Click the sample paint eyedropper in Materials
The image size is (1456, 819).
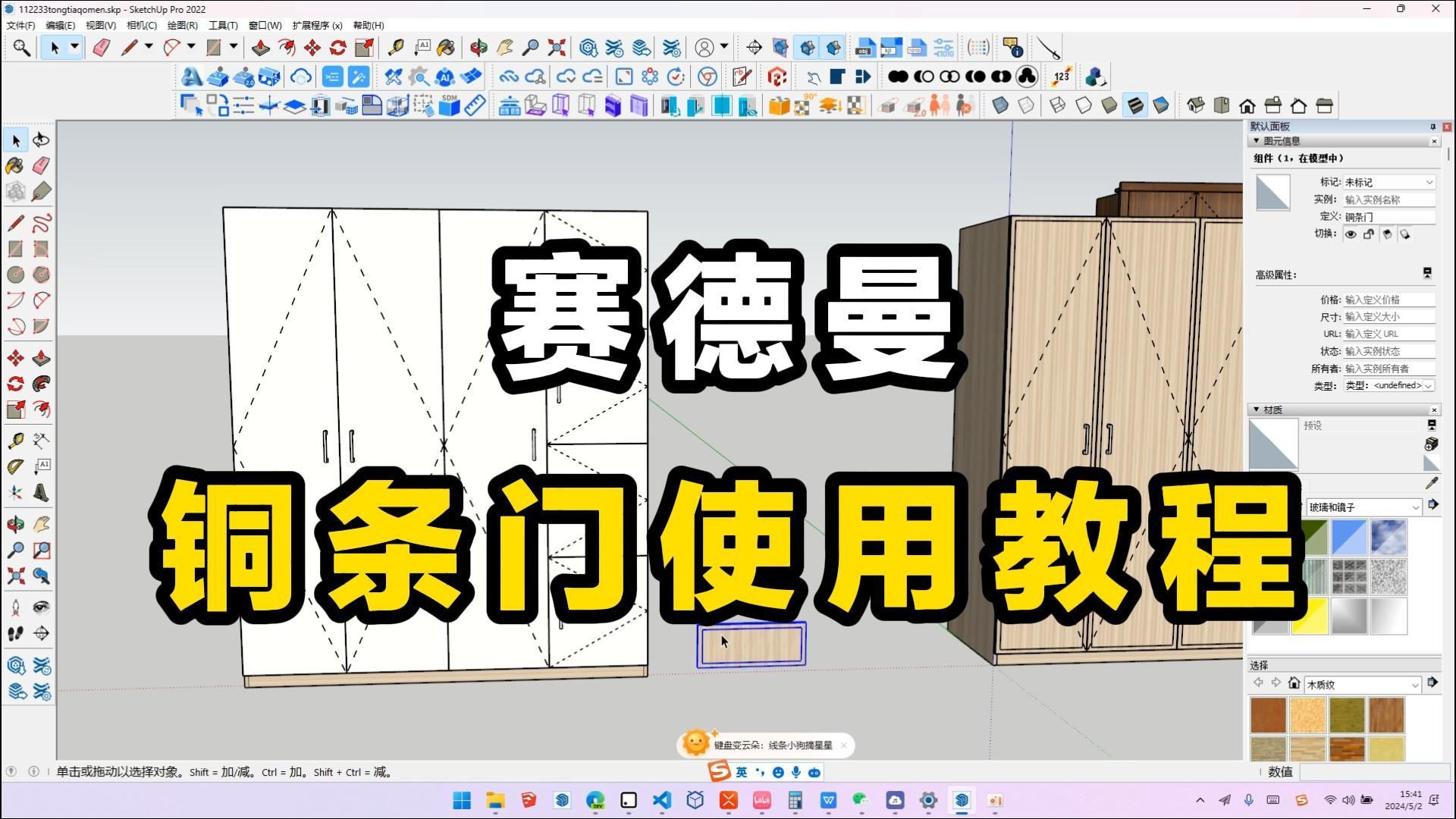pos(1432,483)
